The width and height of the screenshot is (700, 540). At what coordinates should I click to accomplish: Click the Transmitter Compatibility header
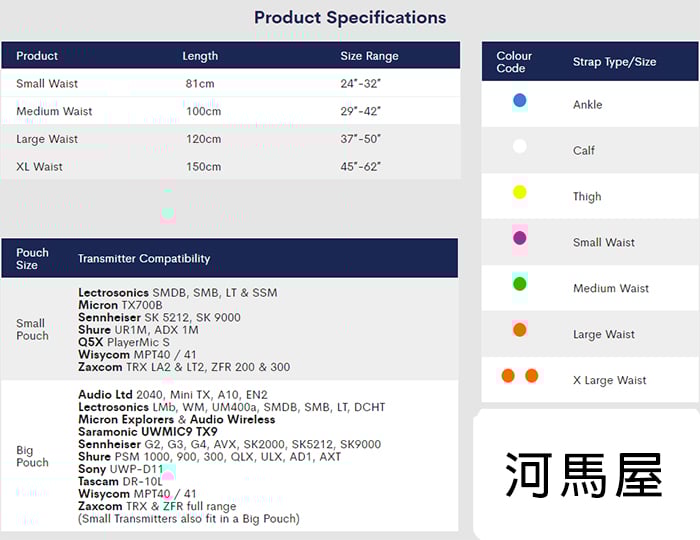tap(144, 258)
